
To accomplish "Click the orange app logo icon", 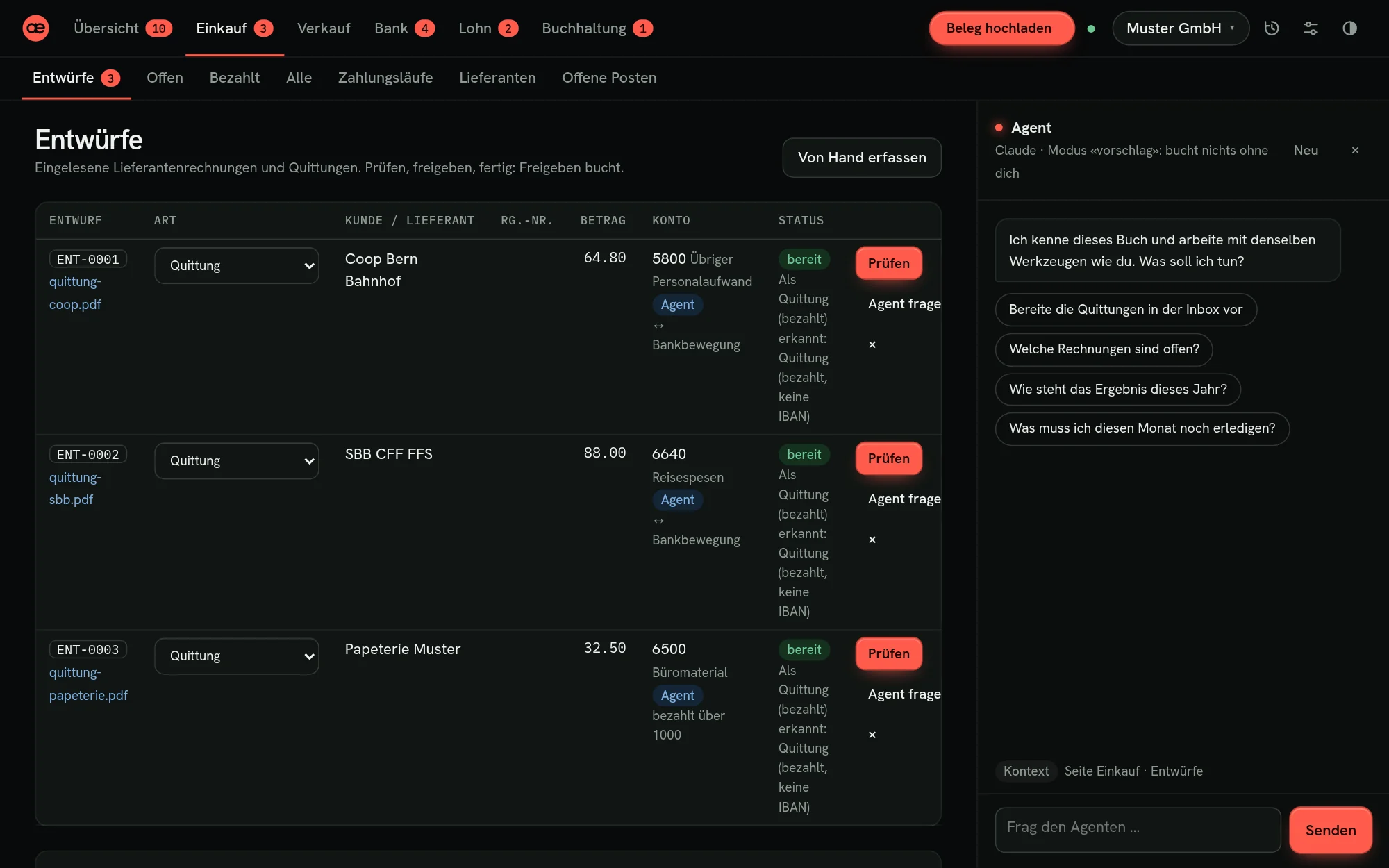I will coord(35,28).
